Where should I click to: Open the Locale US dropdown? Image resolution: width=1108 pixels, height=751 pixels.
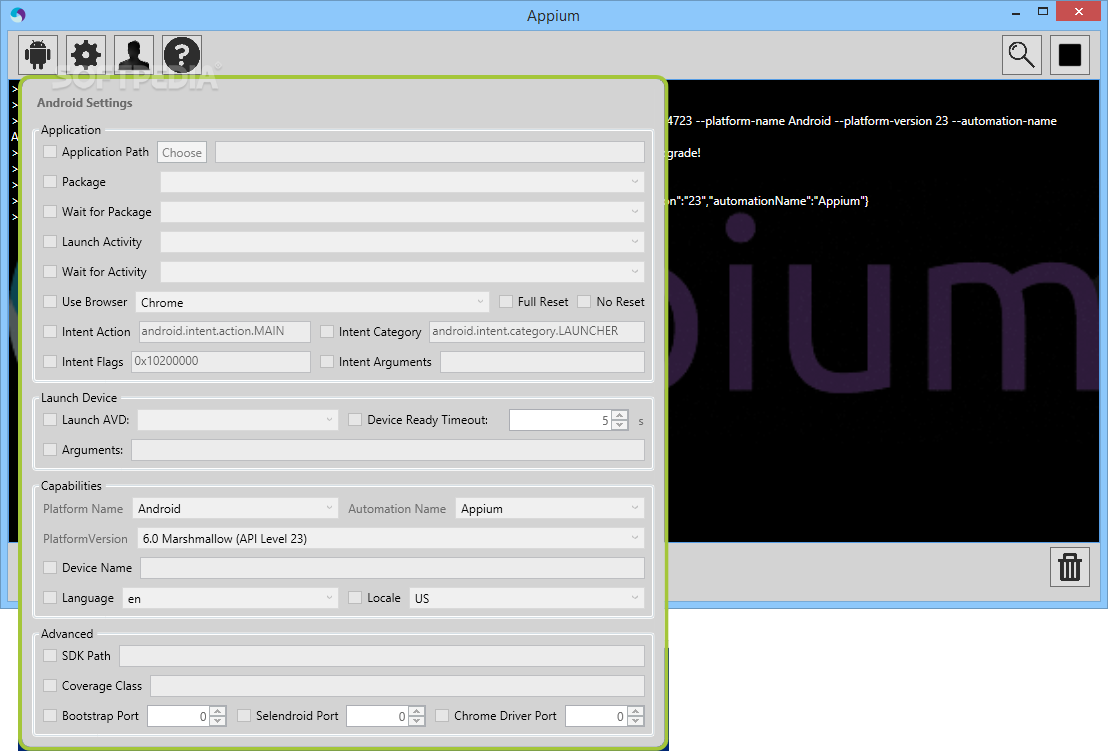point(527,598)
